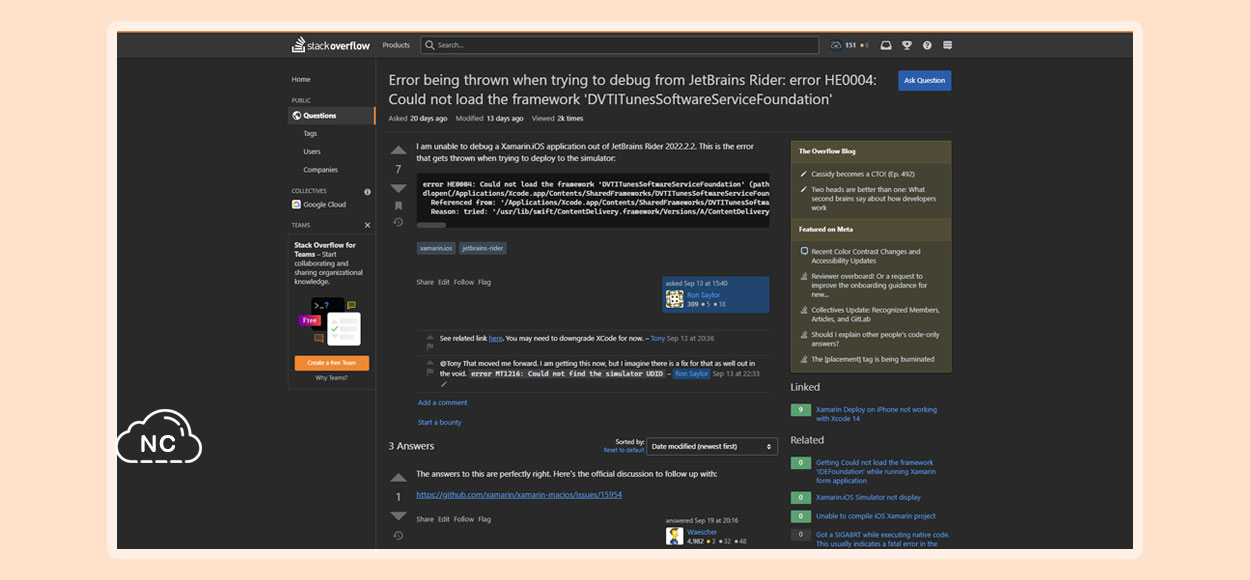Open linked 'Xamarin Deploy on iPhone not working'
1250x580 pixels.
tap(876, 414)
